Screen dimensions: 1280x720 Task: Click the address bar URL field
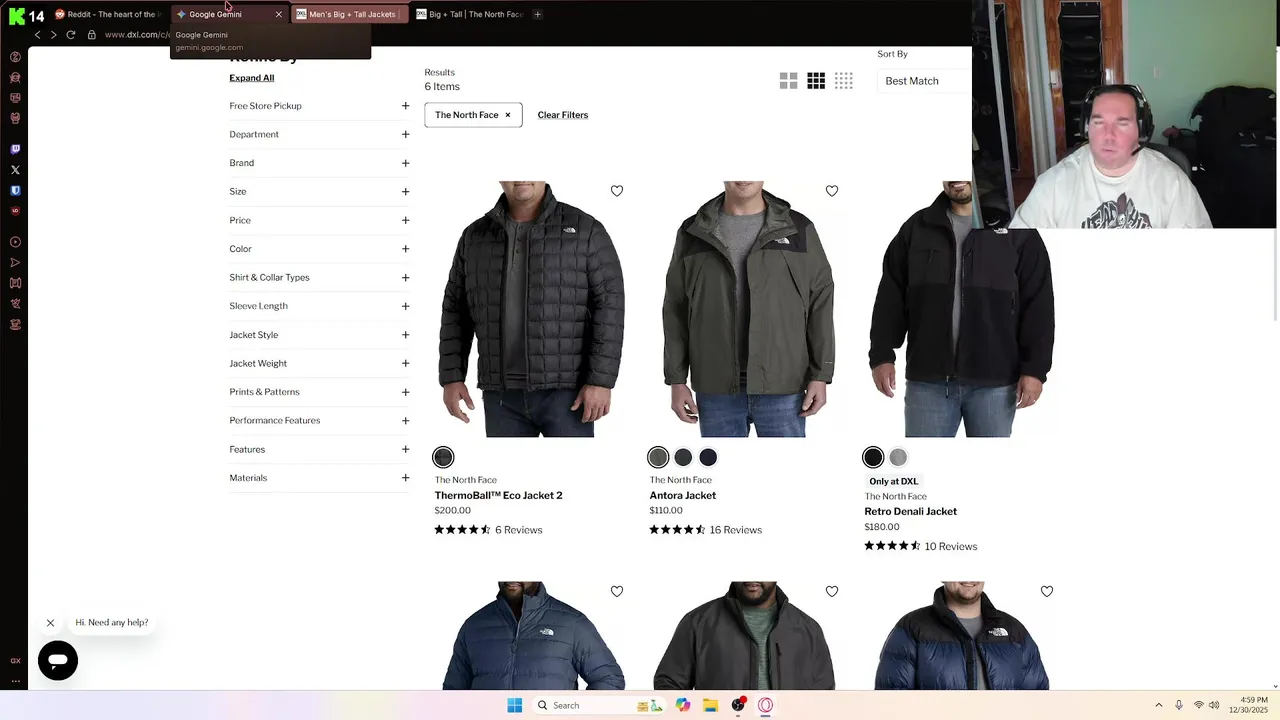click(x=135, y=35)
